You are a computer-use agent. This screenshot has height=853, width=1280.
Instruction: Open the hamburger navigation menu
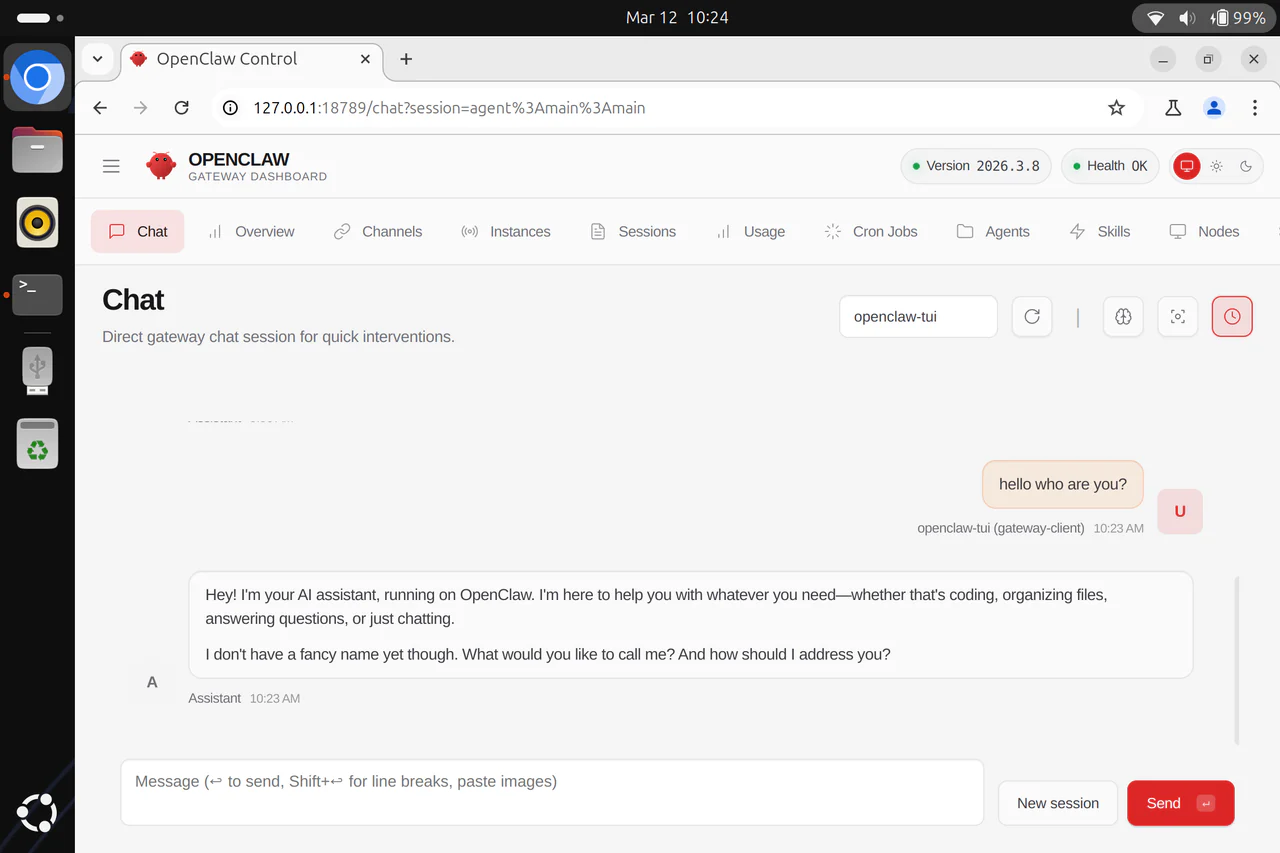[x=111, y=166]
